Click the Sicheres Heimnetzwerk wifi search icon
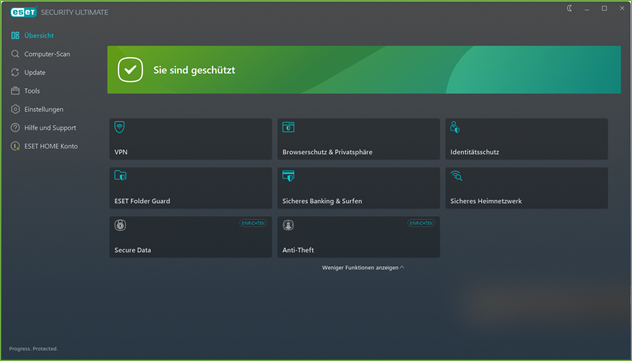 coord(456,176)
